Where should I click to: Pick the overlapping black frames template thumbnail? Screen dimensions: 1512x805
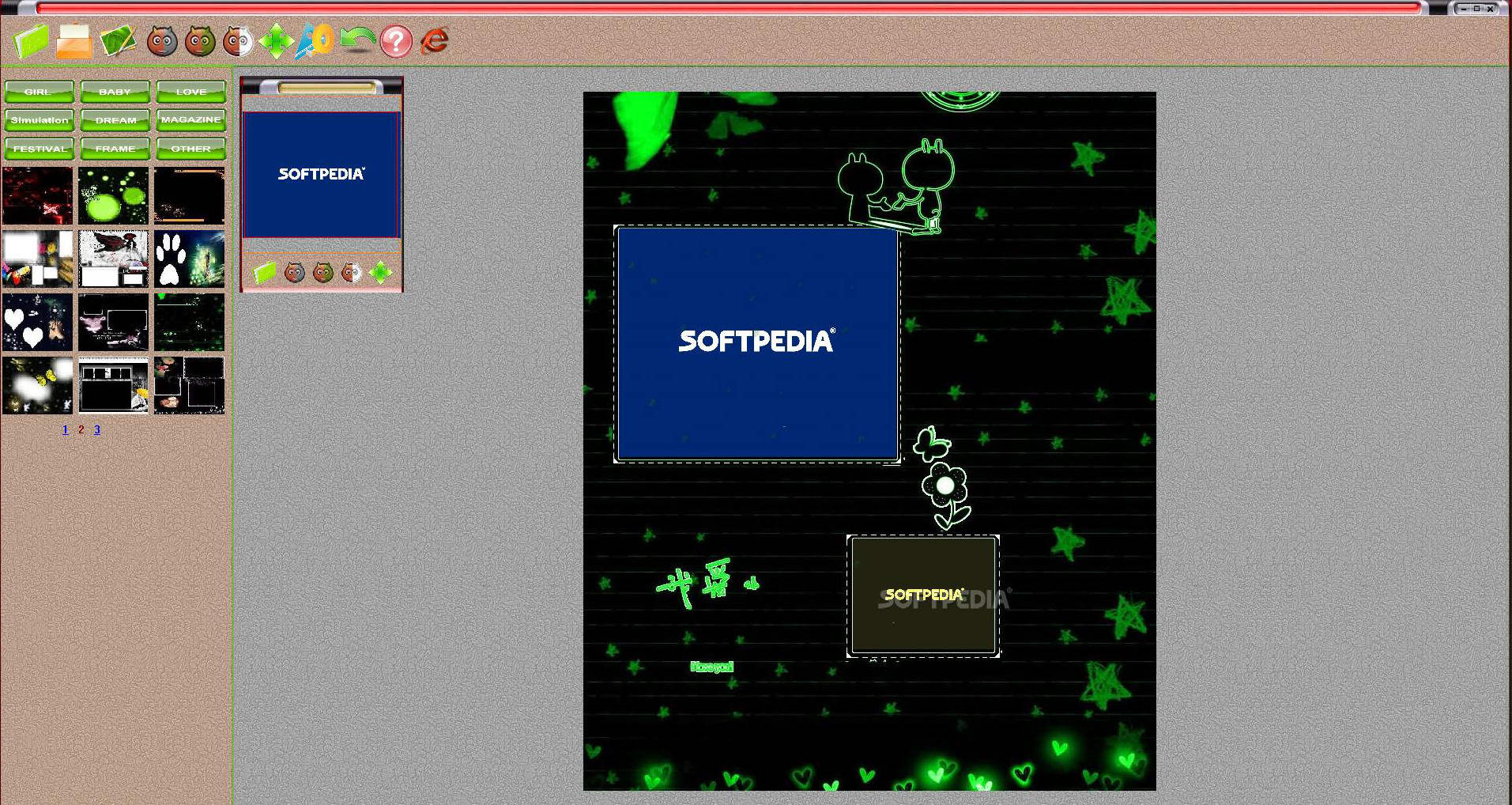(x=189, y=385)
